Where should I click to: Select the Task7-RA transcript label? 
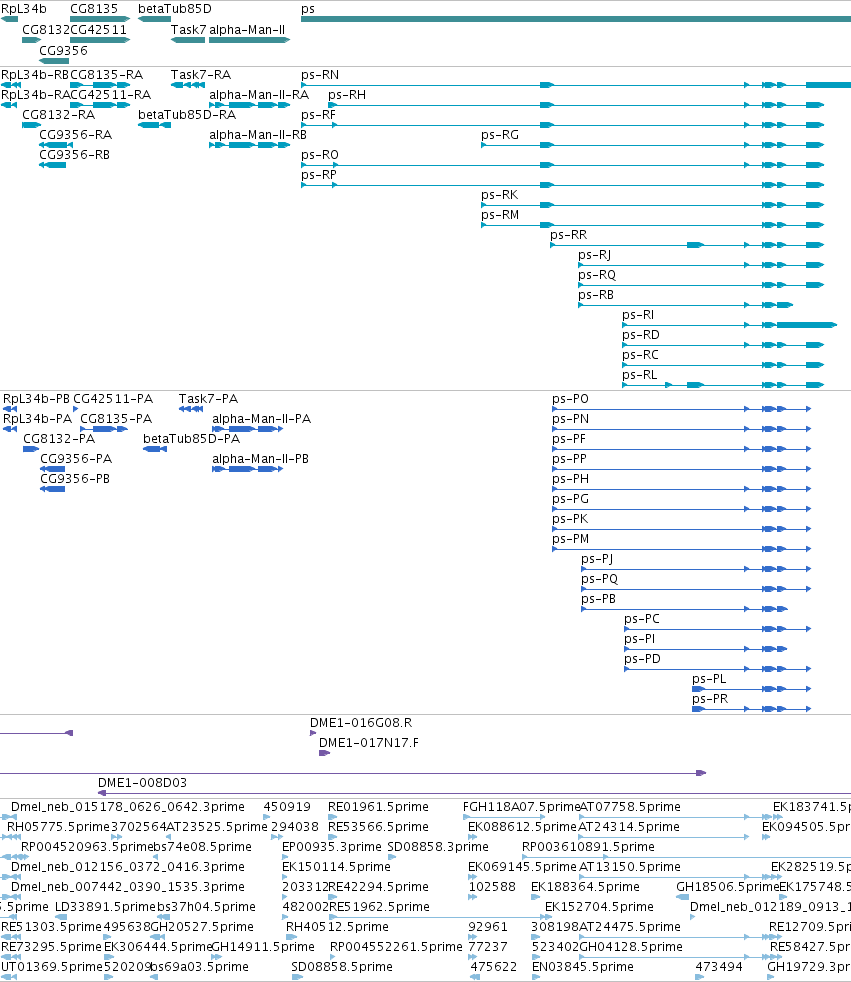pos(201,75)
